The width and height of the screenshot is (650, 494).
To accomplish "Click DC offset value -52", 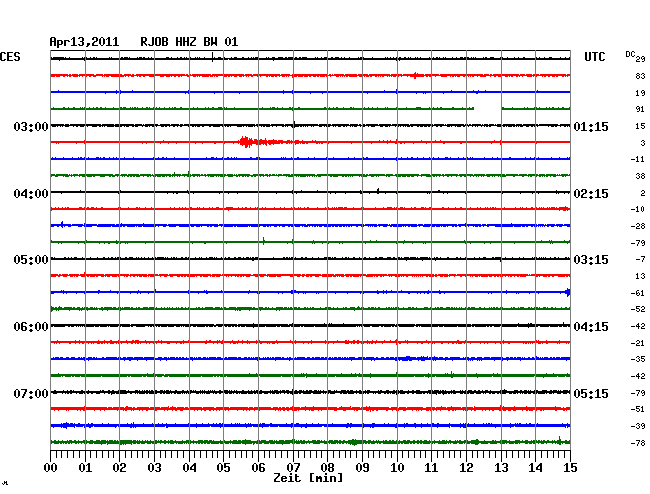I will 638,309.
